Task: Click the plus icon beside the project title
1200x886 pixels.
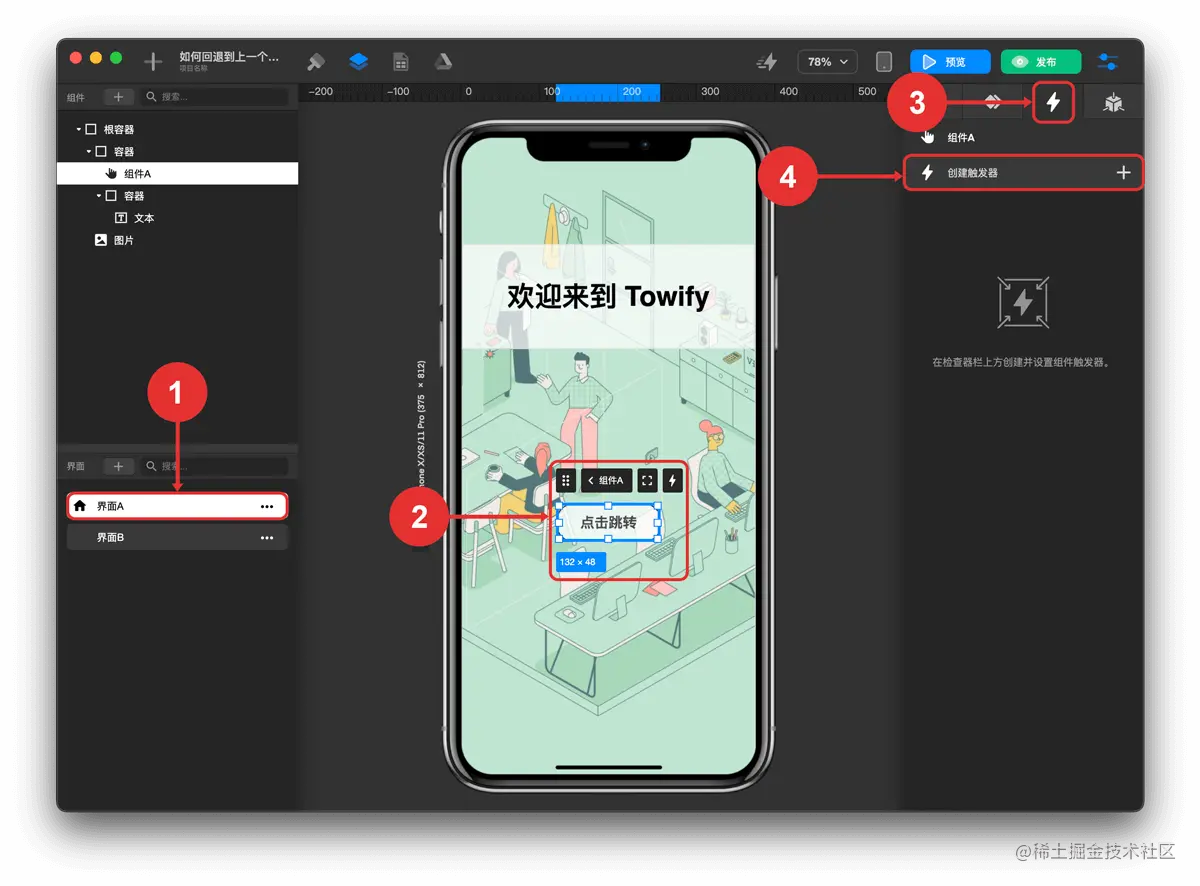Action: [x=153, y=62]
